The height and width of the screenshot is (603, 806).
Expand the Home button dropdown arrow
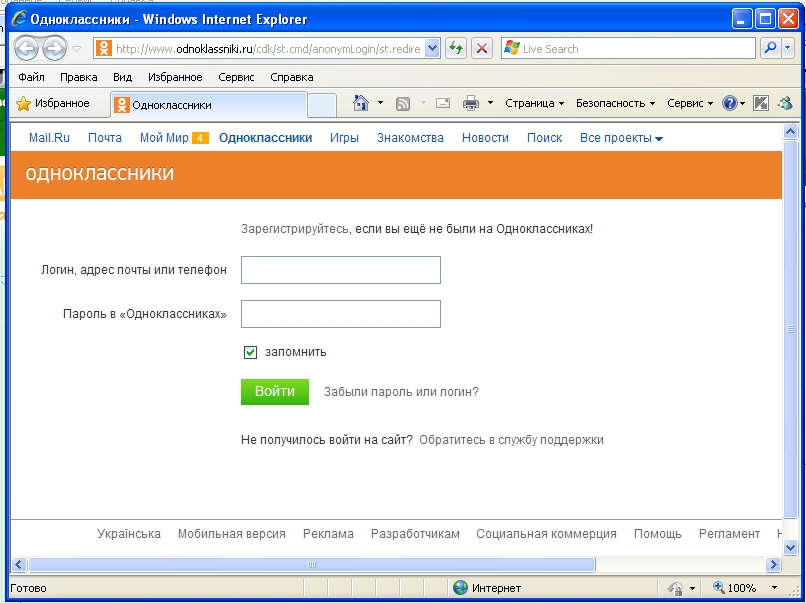tap(380, 103)
